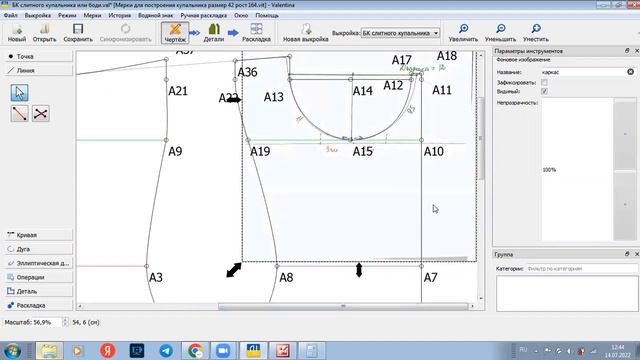Switch to Детали mode
The height and width of the screenshot is (360, 640).
tap(214, 33)
